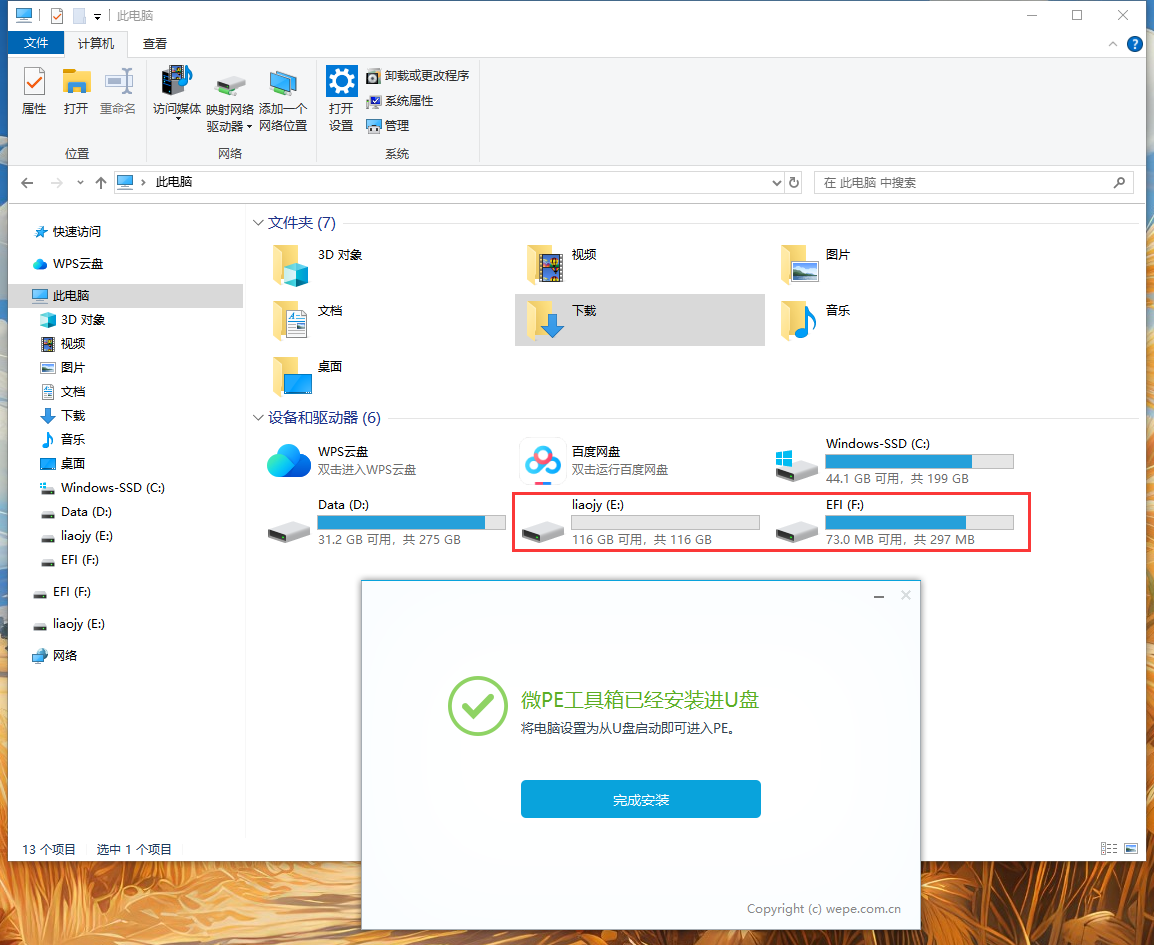Select the liaojy (E:) drive icon
Image resolution: width=1154 pixels, height=945 pixels.
coord(542,531)
